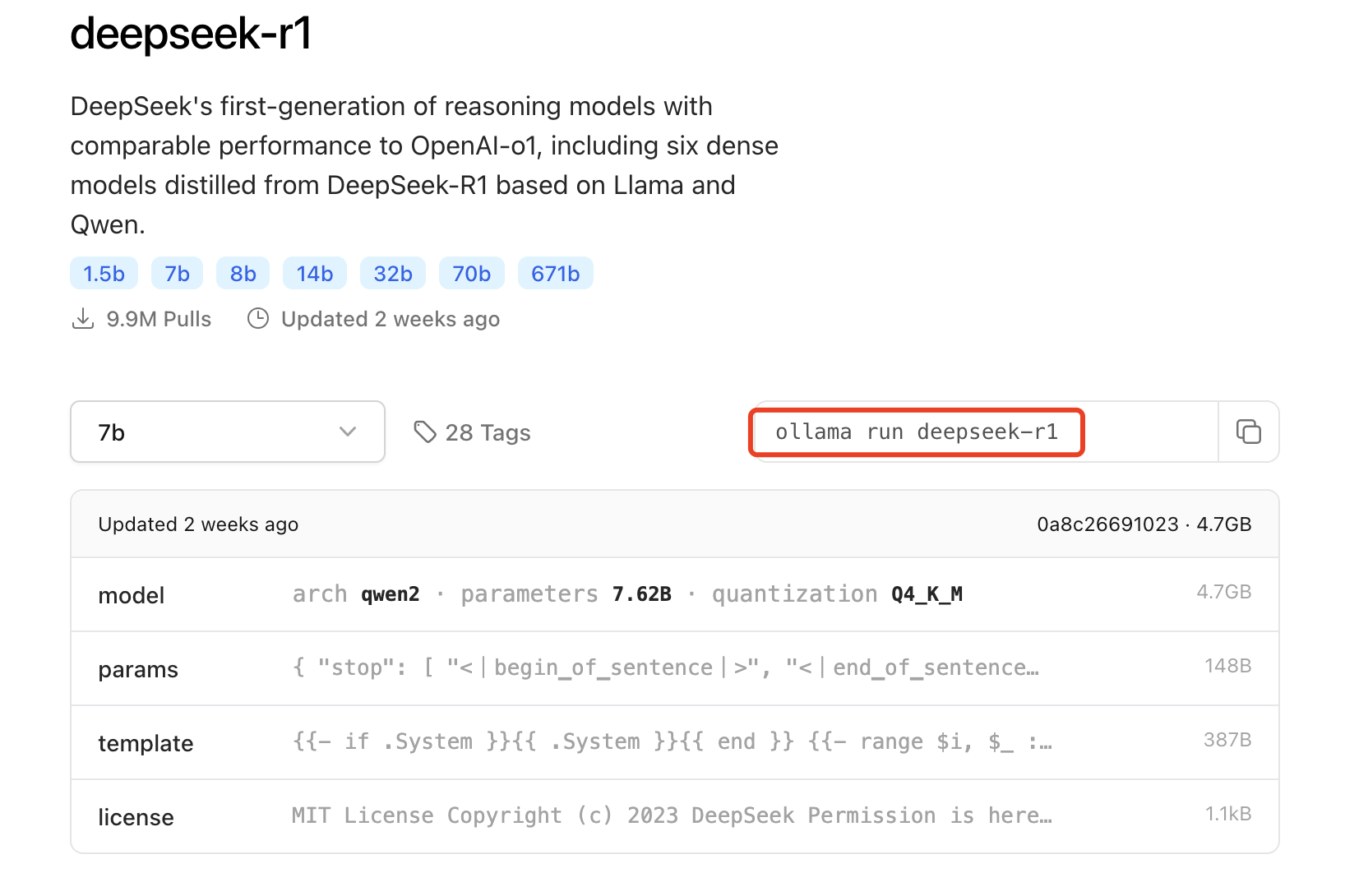Click the template code preview text

pyautogui.click(x=672, y=741)
